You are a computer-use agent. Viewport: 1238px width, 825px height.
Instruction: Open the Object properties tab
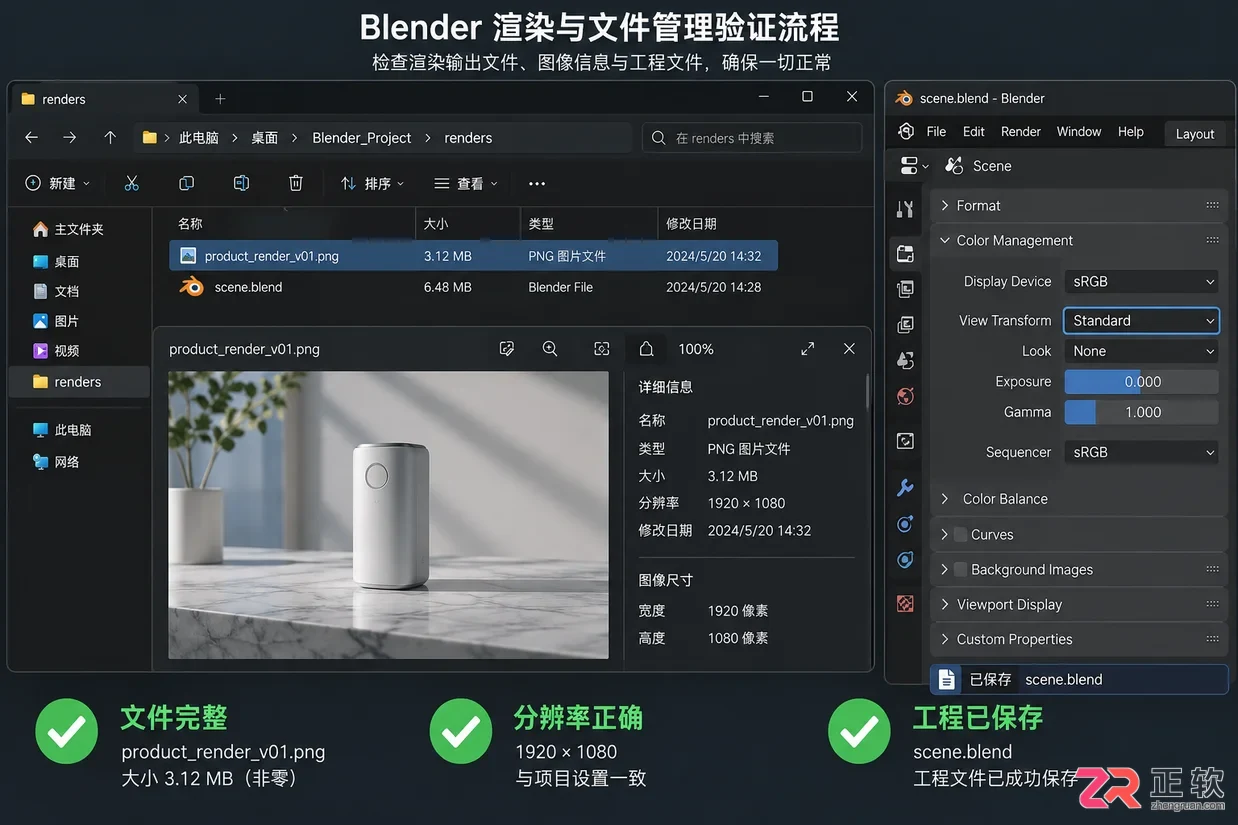[905, 441]
